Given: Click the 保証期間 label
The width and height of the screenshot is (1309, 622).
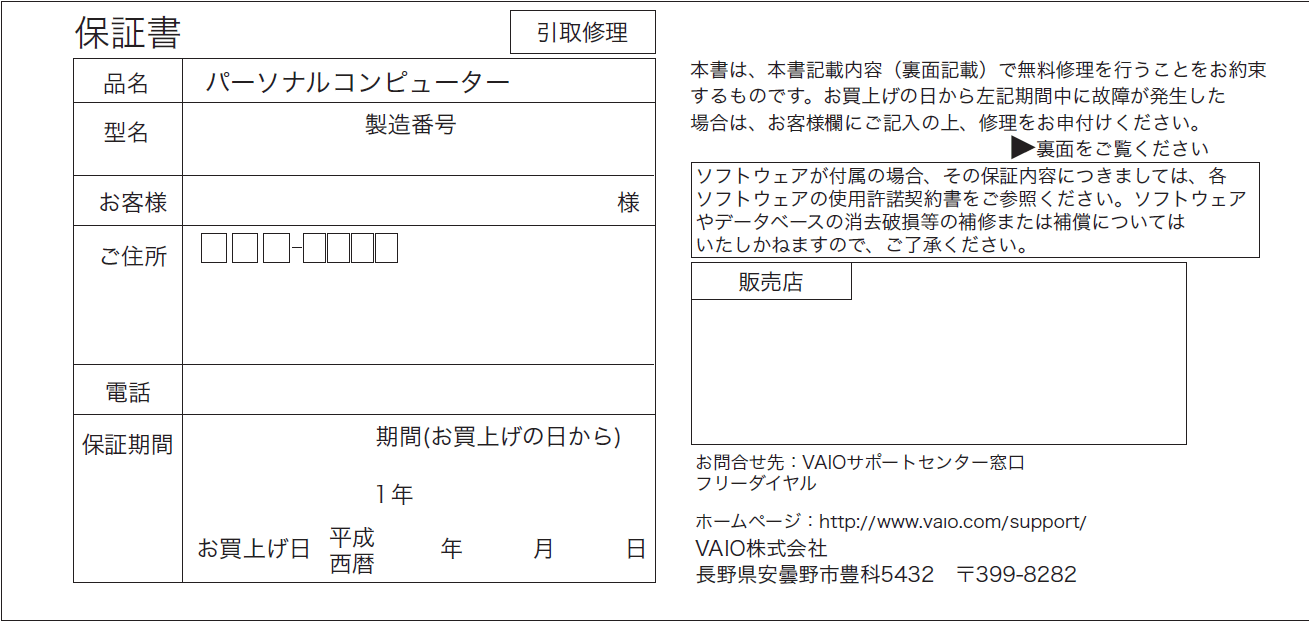Looking at the screenshot, I should point(128,445).
